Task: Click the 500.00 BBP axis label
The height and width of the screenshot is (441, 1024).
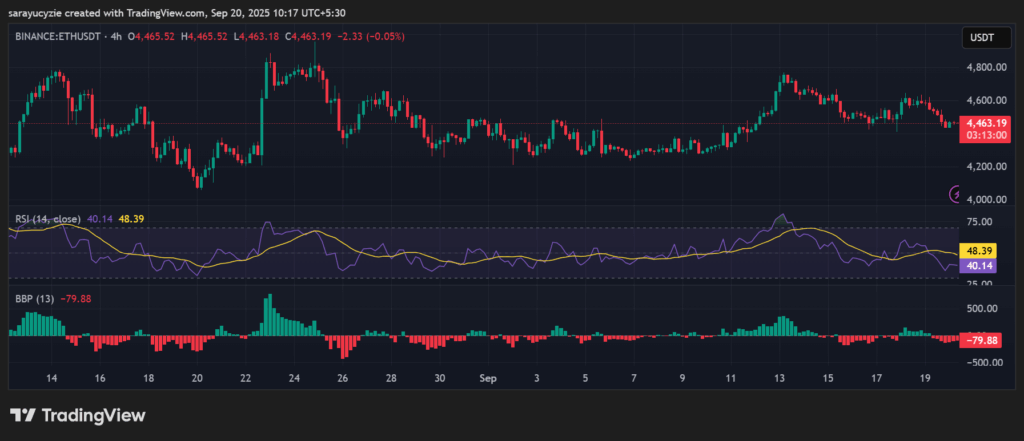Action: tap(982, 308)
